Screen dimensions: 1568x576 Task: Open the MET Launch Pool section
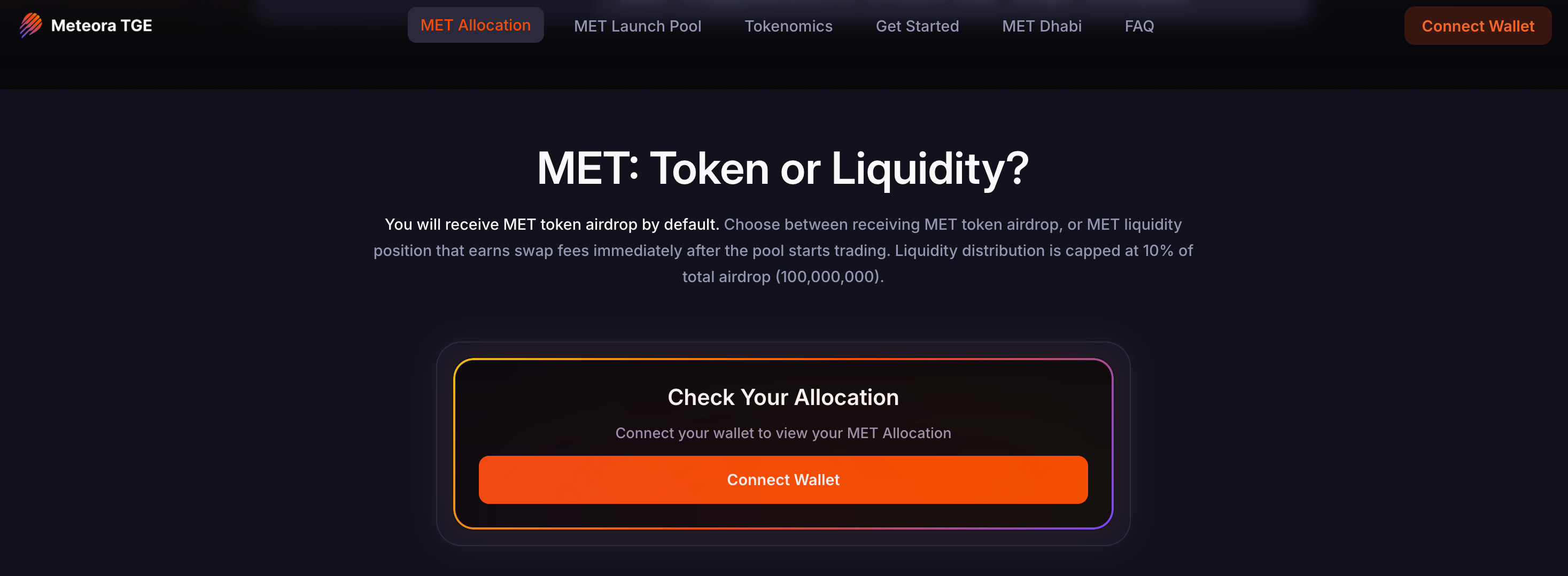tap(638, 26)
